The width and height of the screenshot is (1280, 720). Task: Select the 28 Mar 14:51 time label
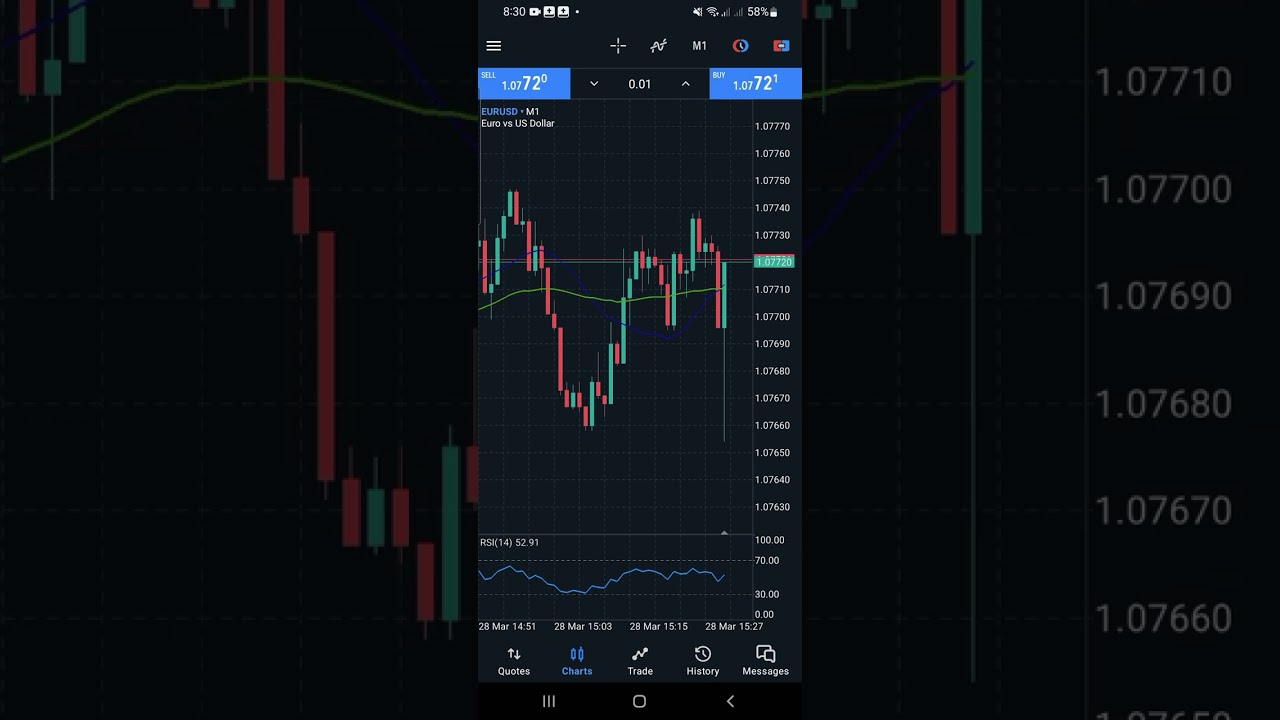(507, 627)
